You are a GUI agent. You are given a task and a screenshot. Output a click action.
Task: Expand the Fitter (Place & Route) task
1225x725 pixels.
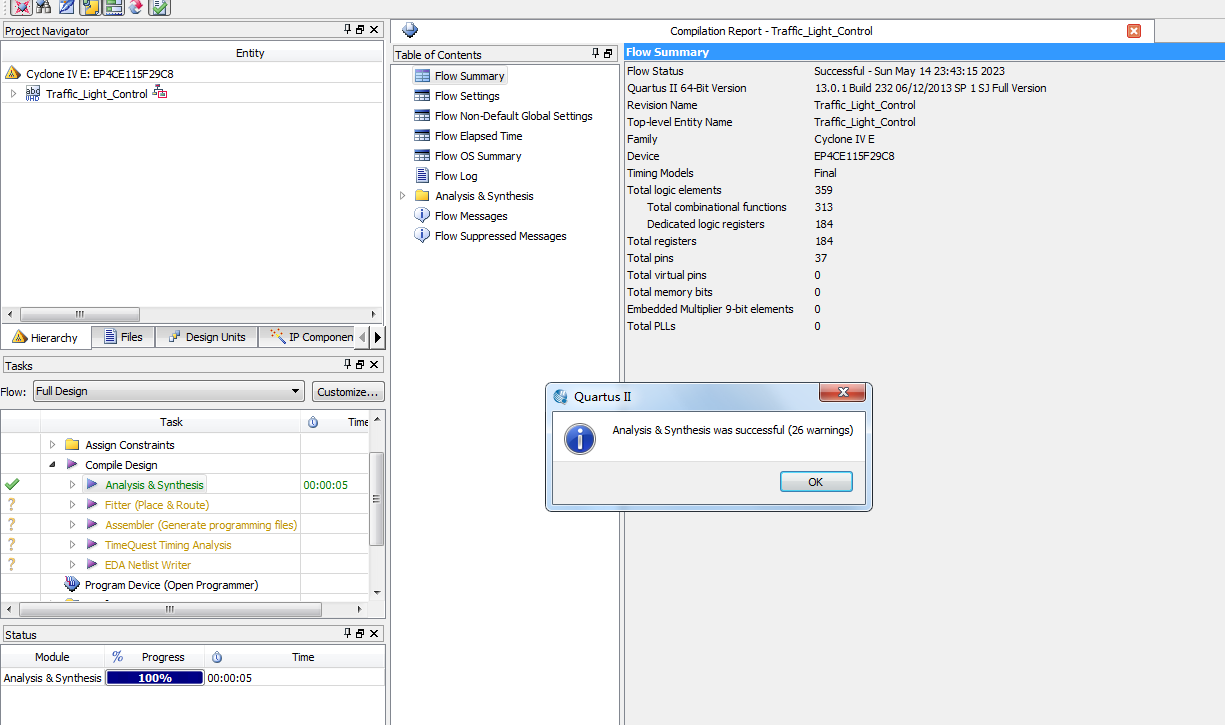tap(72, 504)
